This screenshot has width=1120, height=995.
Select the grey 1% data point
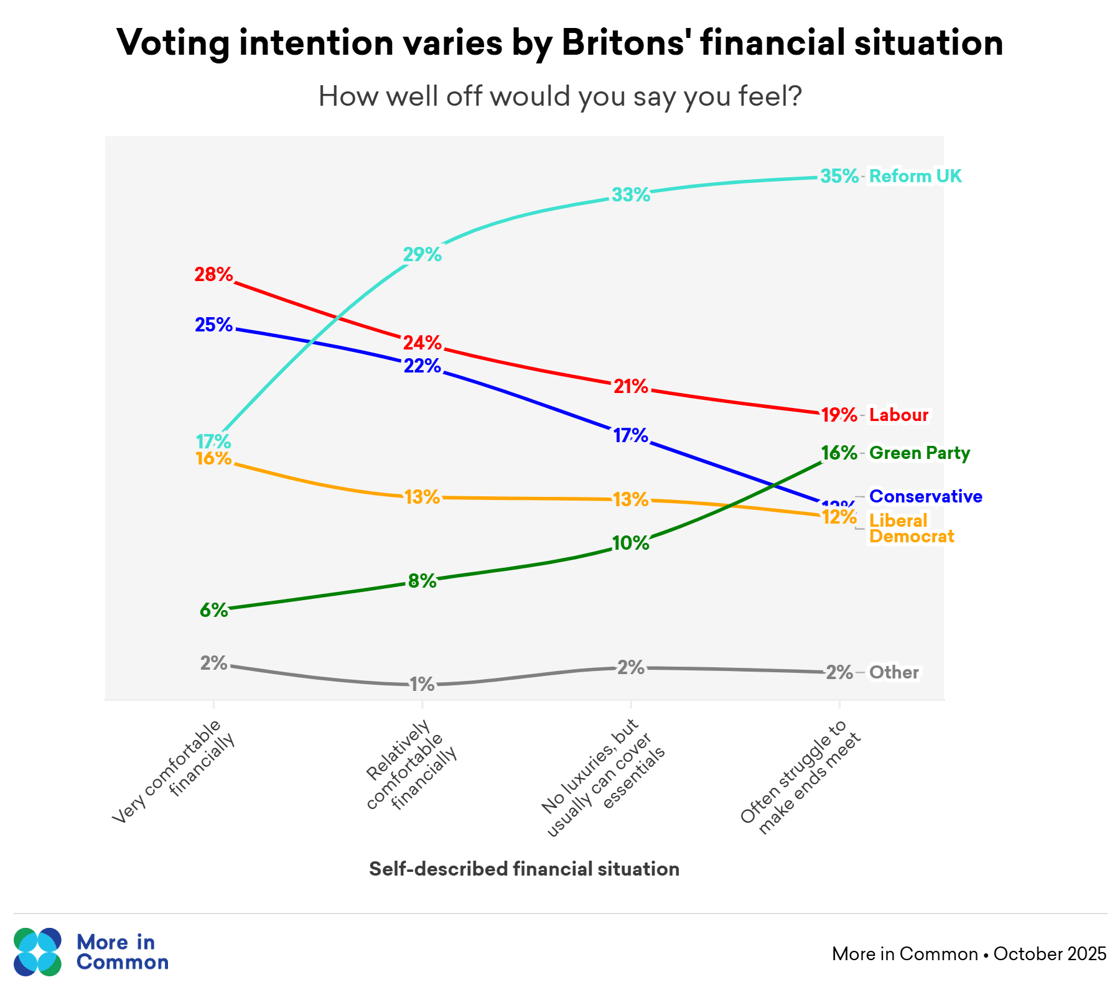422,685
